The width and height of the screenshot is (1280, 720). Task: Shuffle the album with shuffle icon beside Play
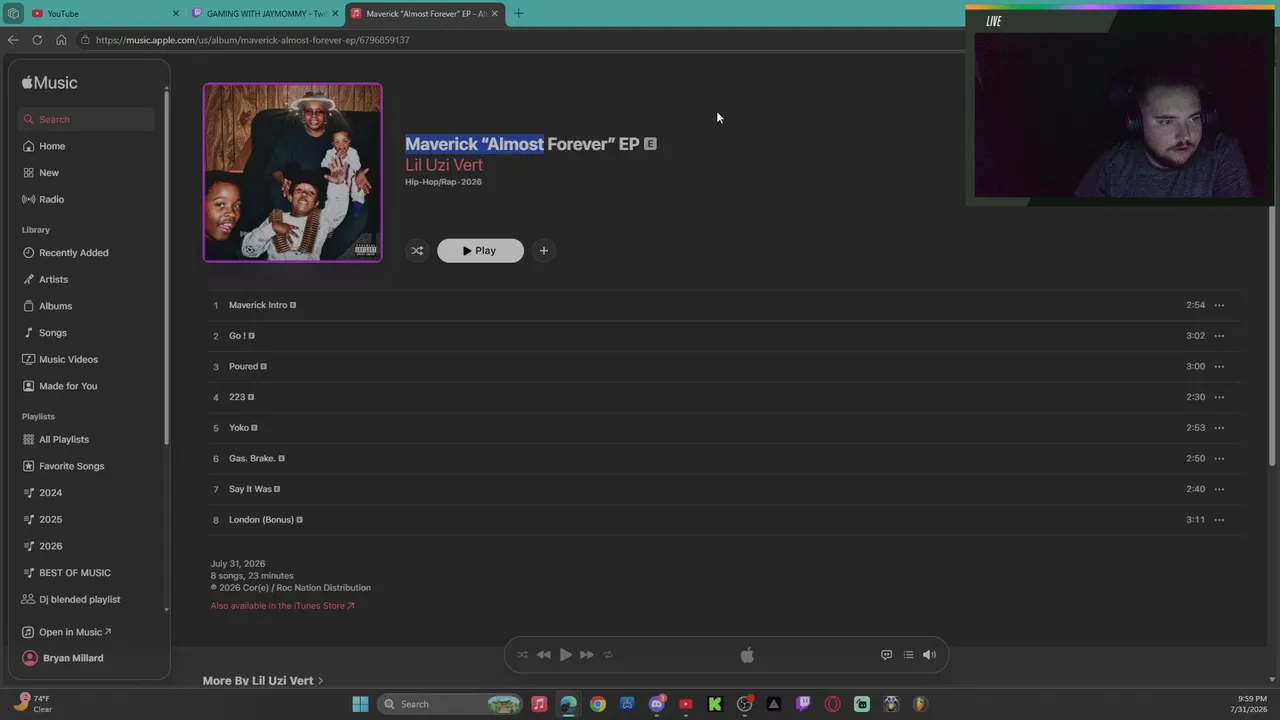[417, 251]
